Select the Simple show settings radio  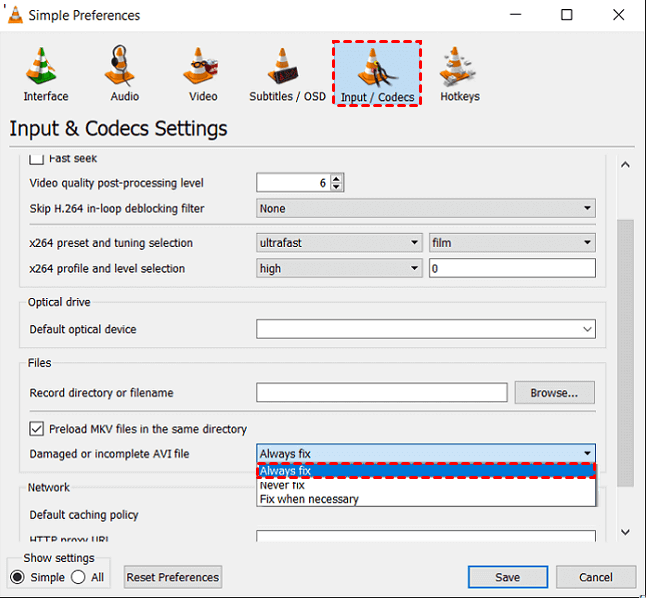pos(18,577)
